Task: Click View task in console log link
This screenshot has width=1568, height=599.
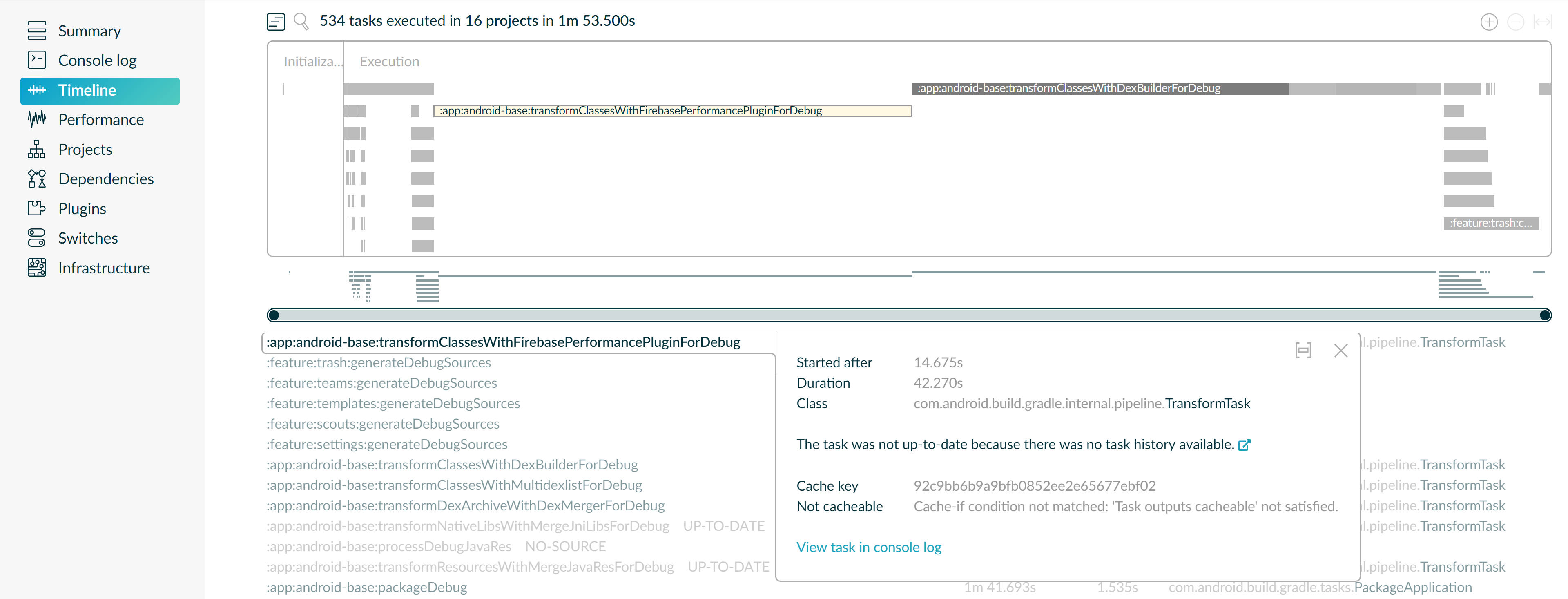Action: pos(869,547)
